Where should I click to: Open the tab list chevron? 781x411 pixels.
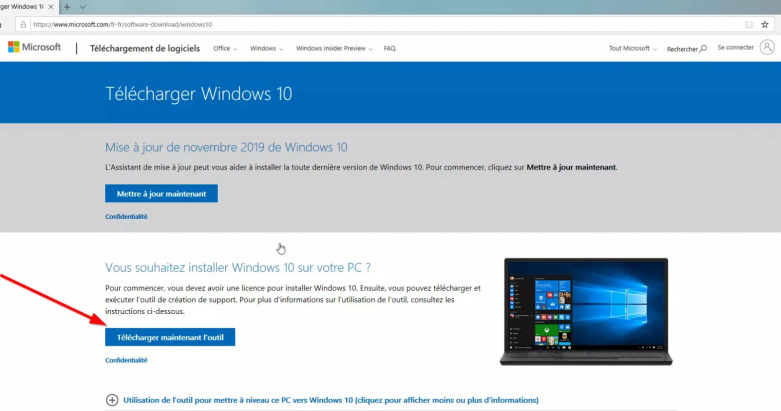(83, 7)
